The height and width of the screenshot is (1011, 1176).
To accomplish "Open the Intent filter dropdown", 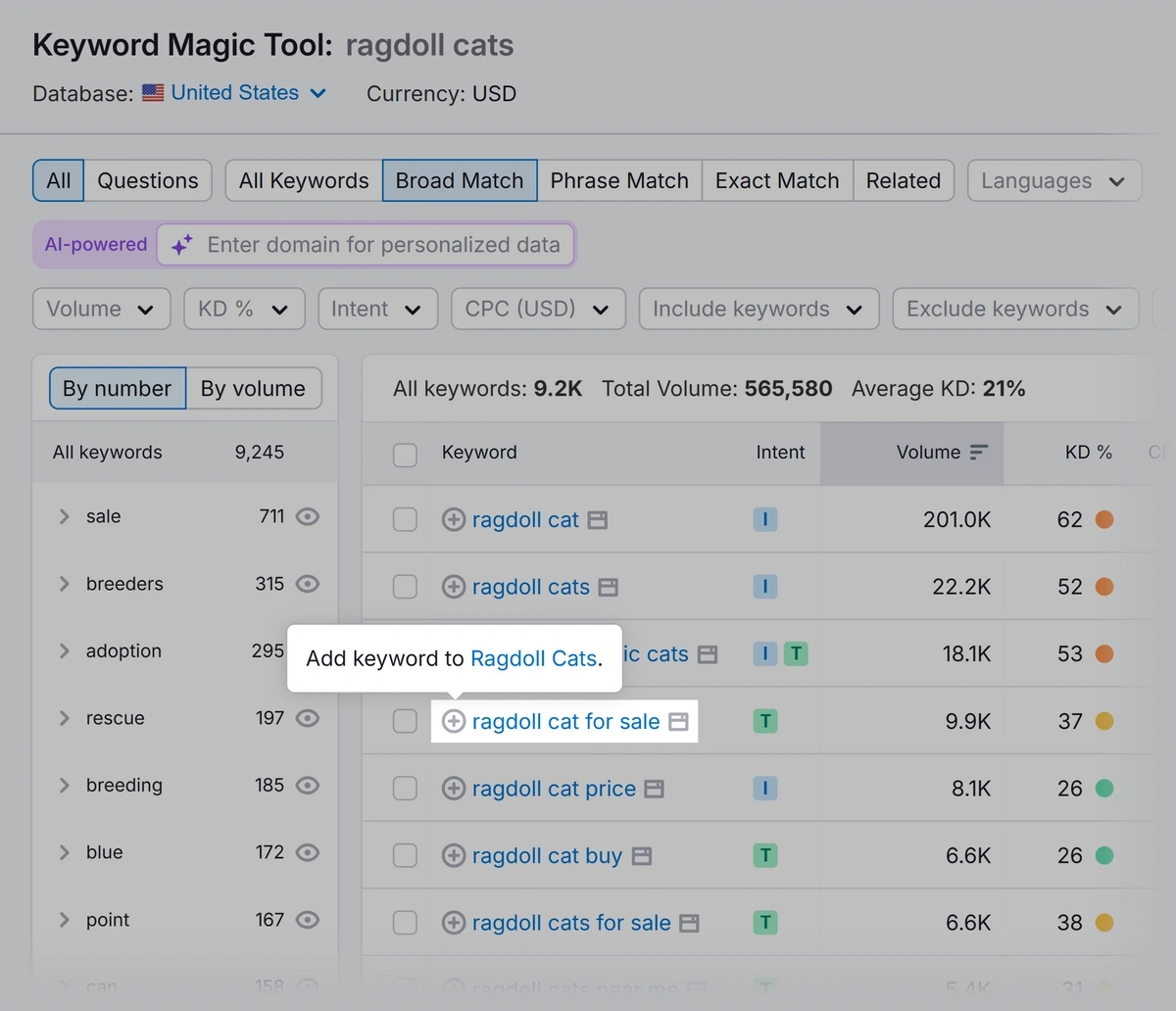I will click(x=377, y=310).
